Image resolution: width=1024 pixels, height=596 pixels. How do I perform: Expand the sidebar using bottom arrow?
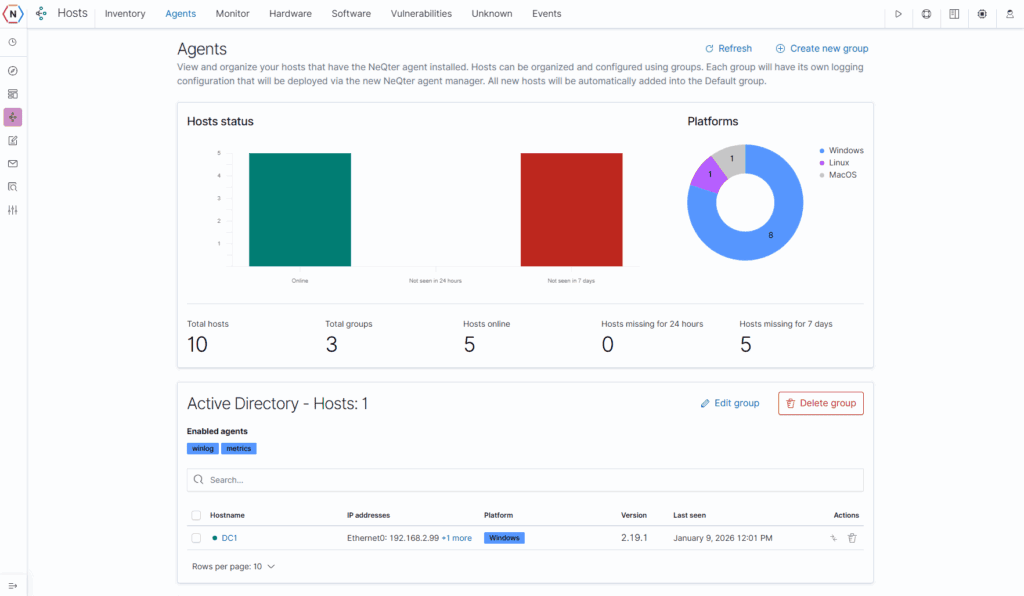click(x=13, y=585)
